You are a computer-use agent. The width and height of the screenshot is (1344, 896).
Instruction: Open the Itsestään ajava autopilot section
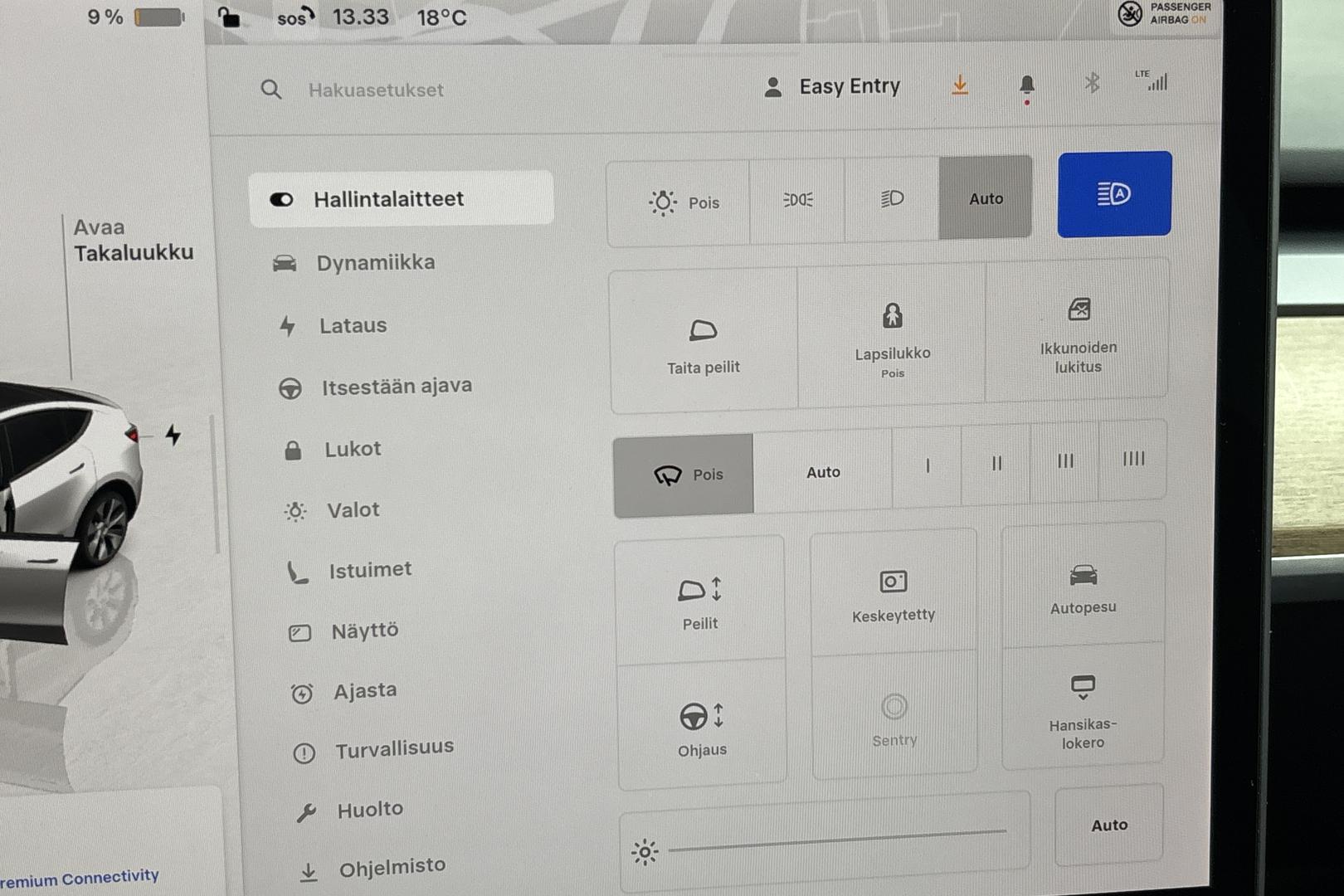coord(375,387)
